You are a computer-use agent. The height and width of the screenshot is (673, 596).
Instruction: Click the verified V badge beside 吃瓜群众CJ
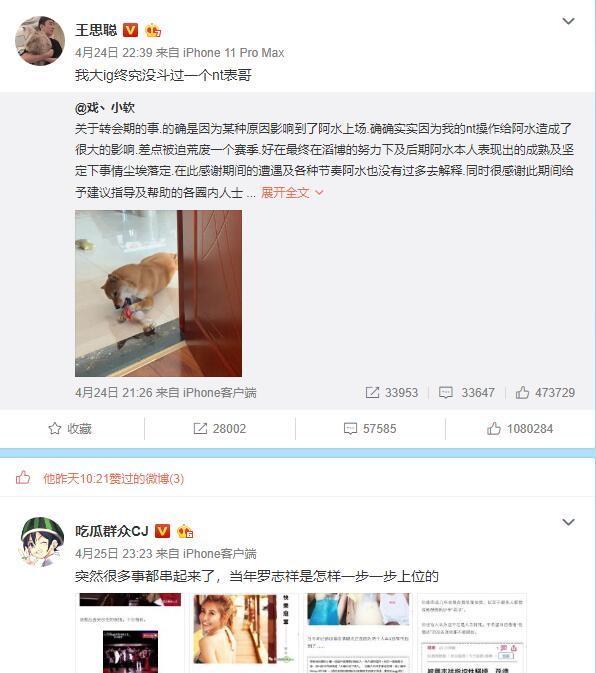tap(162, 531)
